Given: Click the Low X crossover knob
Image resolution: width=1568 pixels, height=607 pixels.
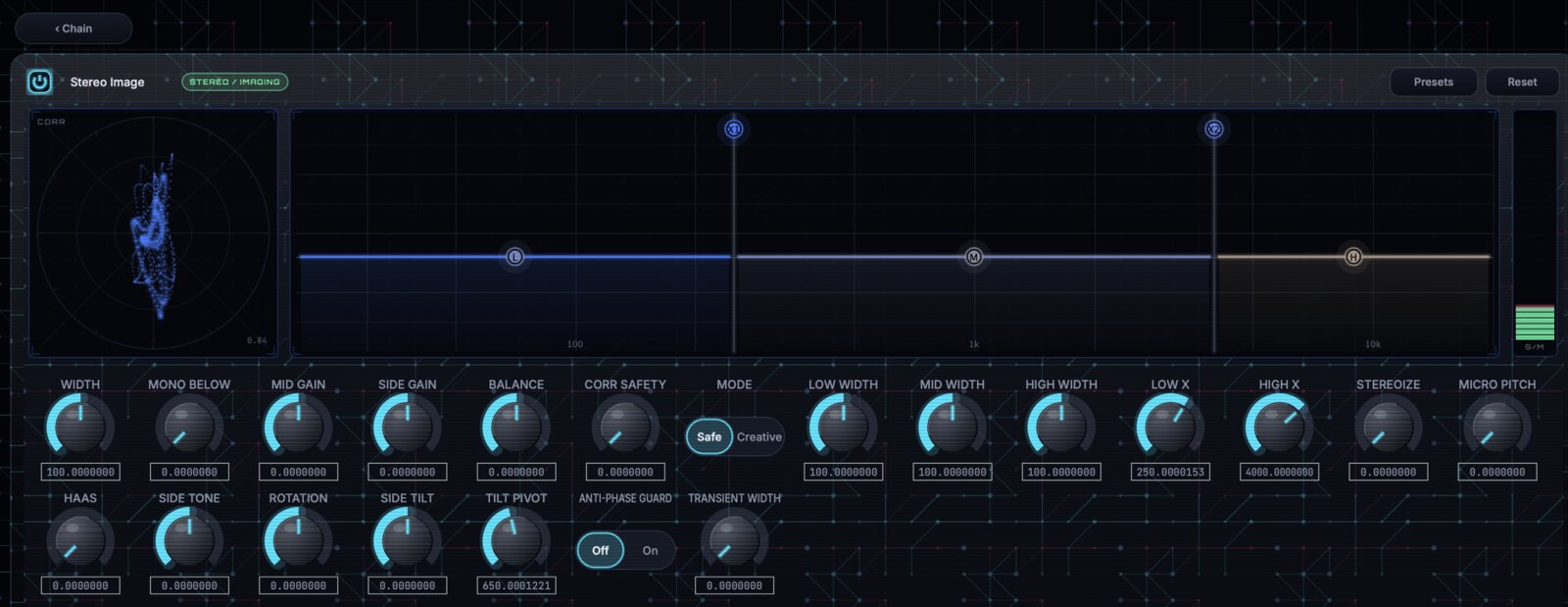Looking at the screenshot, I should [1170, 428].
